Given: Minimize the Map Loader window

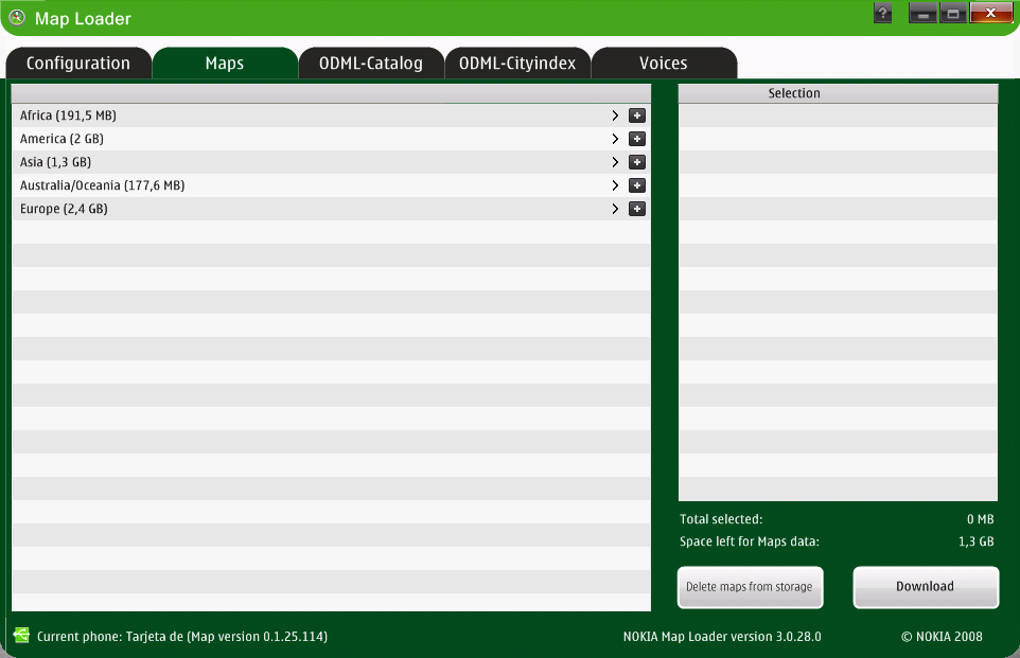Looking at the screenshot, I should [x=922, y=13].
